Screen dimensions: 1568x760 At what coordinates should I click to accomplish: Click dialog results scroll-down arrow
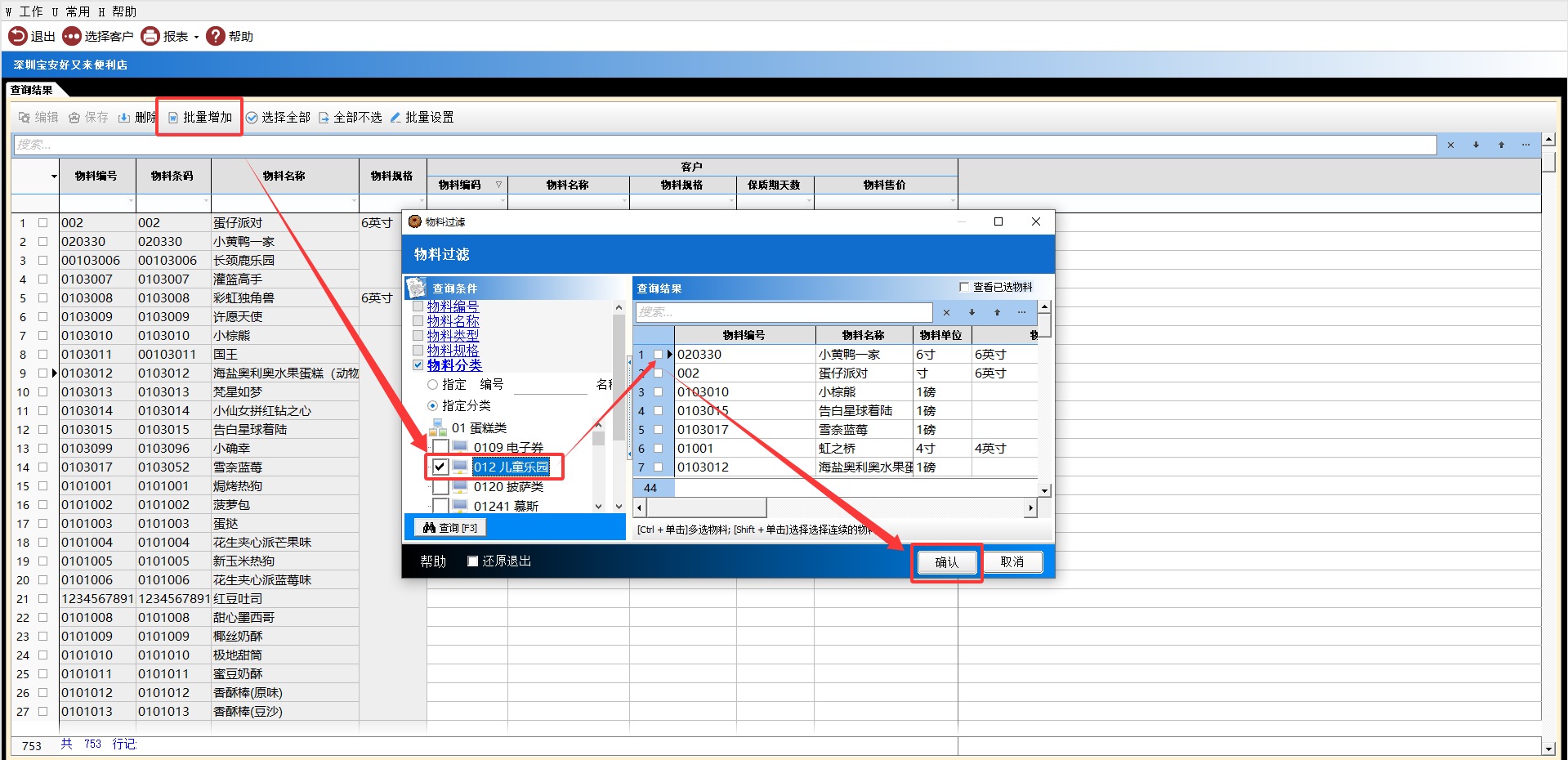[x=1044, y=490]
